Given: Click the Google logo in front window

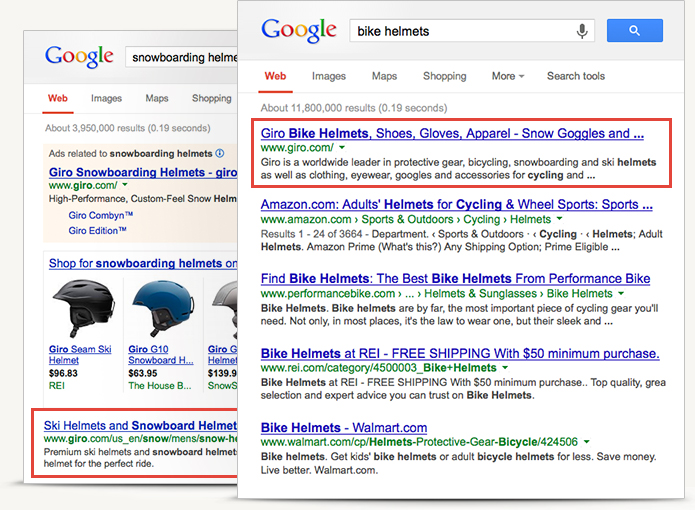Looking at the screenshot, I should click(x=299, y=31).
